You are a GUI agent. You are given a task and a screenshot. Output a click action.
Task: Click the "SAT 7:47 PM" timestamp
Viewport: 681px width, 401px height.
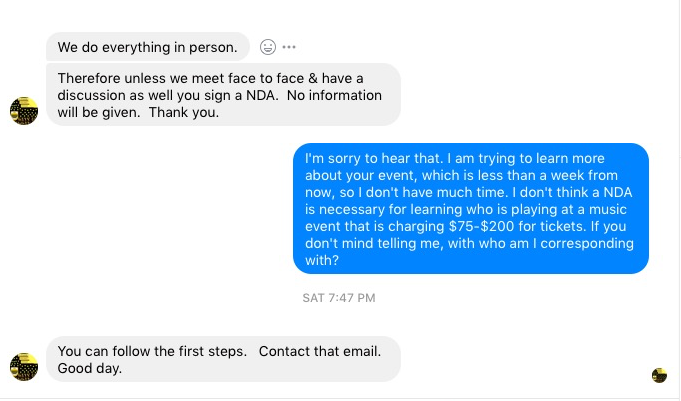[339, 297]
